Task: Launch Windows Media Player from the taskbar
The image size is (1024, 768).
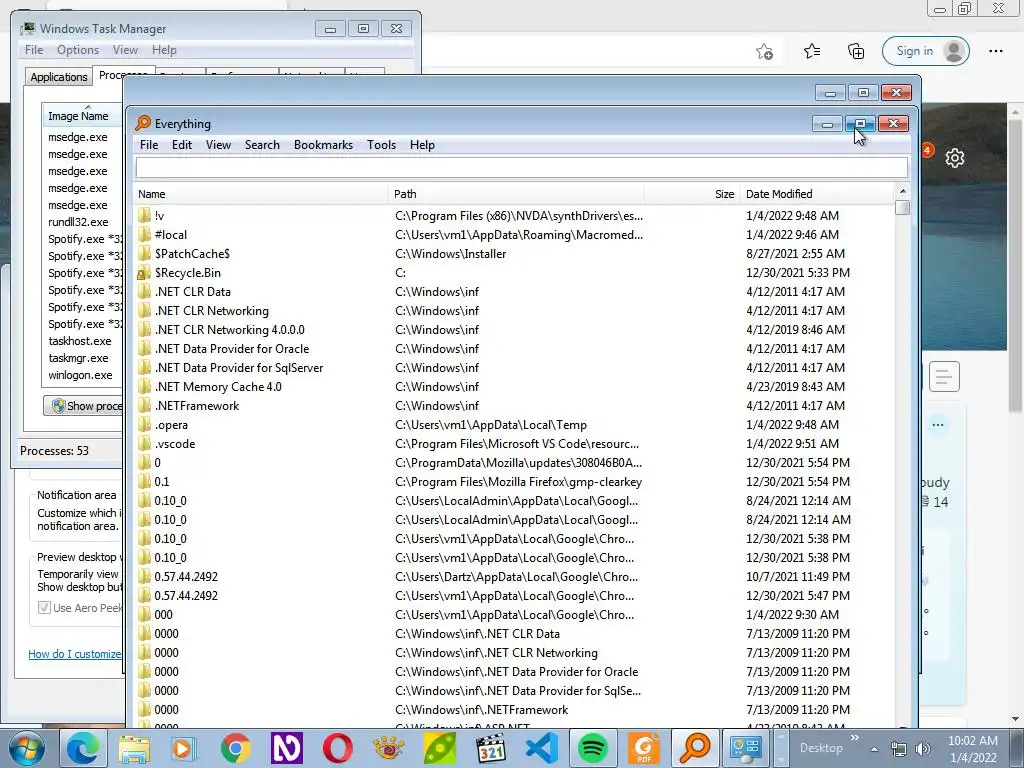Action: [x=184, y=748]
